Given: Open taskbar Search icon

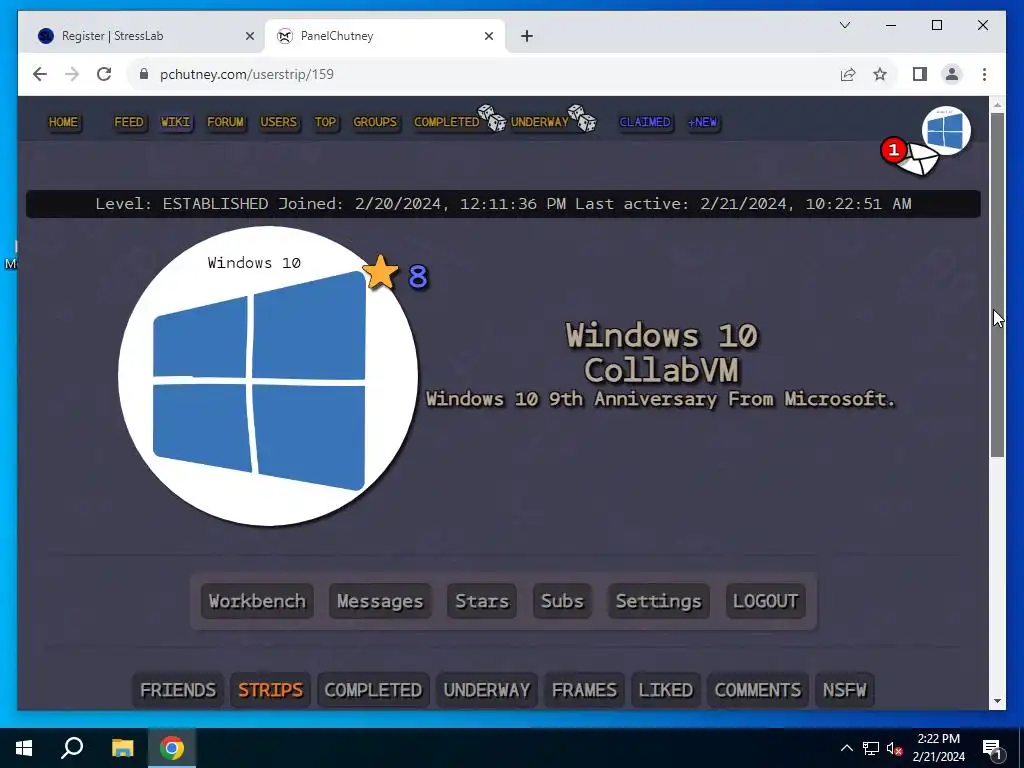Looking at the screenshot, I should [72, 748].
